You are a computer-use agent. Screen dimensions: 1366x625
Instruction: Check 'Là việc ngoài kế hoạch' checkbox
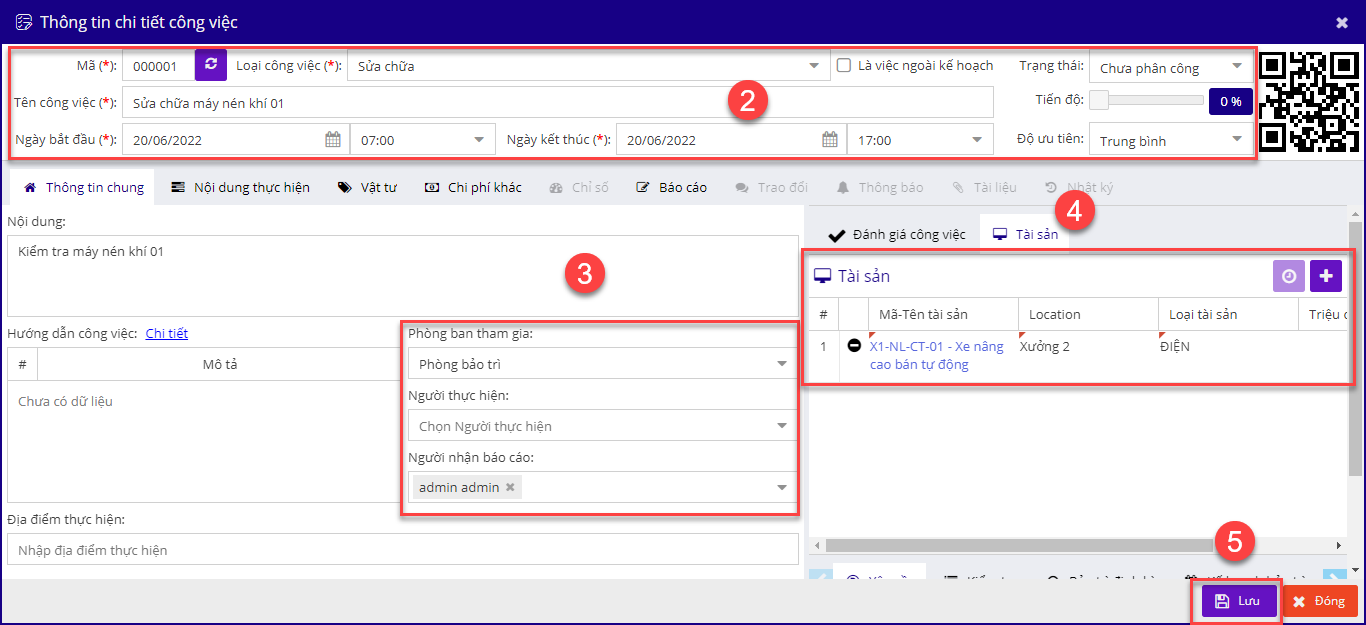(844, 65)
